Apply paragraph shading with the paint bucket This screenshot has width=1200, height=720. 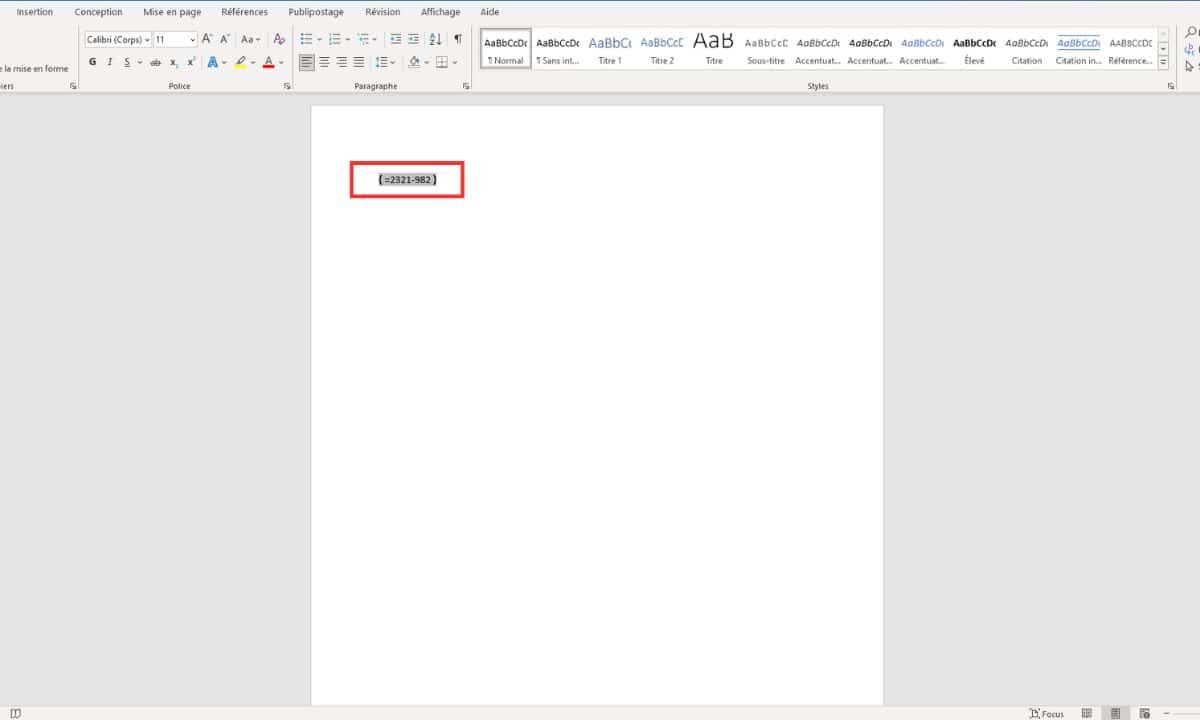pos(414,62)
